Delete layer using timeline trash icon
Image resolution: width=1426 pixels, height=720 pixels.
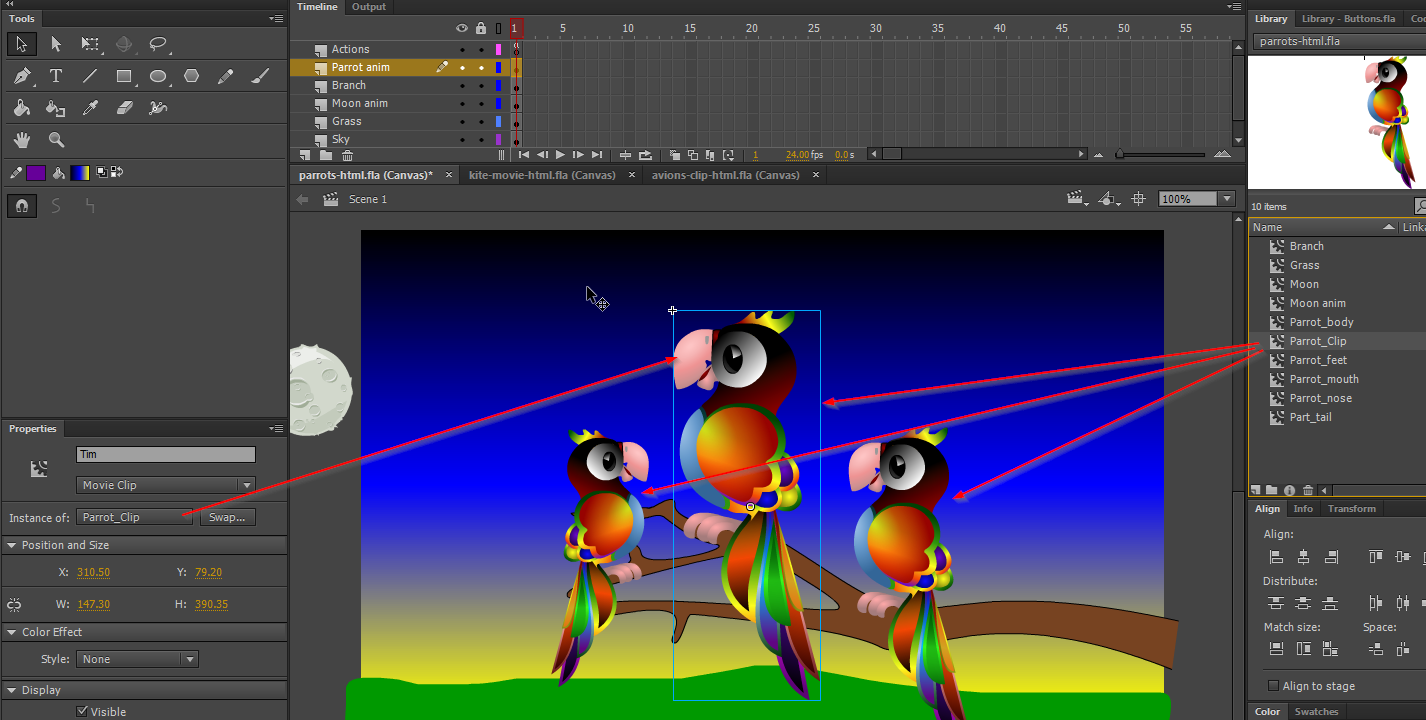coord(347,155)
